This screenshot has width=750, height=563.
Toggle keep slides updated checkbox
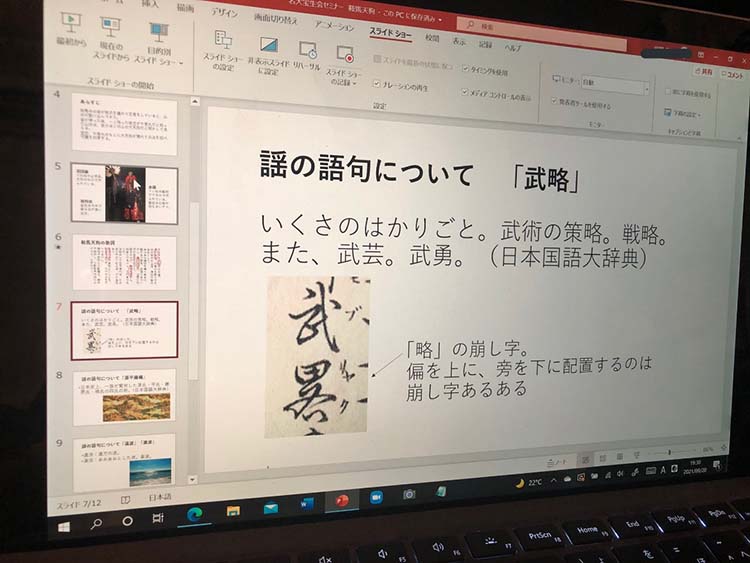click(x=377, y=59)
